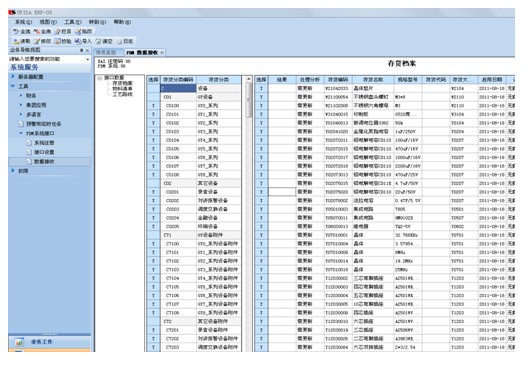The height and width of the screenshot is (366, 526).
Task: Collapse the 工具 node in navigation
Action: (13, 86)
